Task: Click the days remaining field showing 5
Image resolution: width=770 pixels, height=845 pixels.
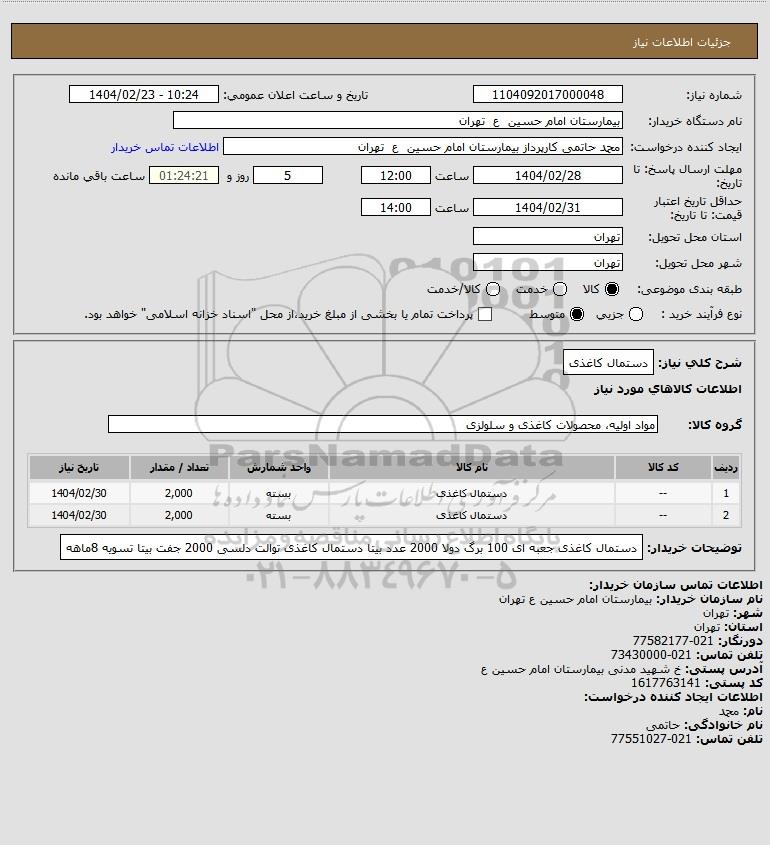Action: click(288, 176)
